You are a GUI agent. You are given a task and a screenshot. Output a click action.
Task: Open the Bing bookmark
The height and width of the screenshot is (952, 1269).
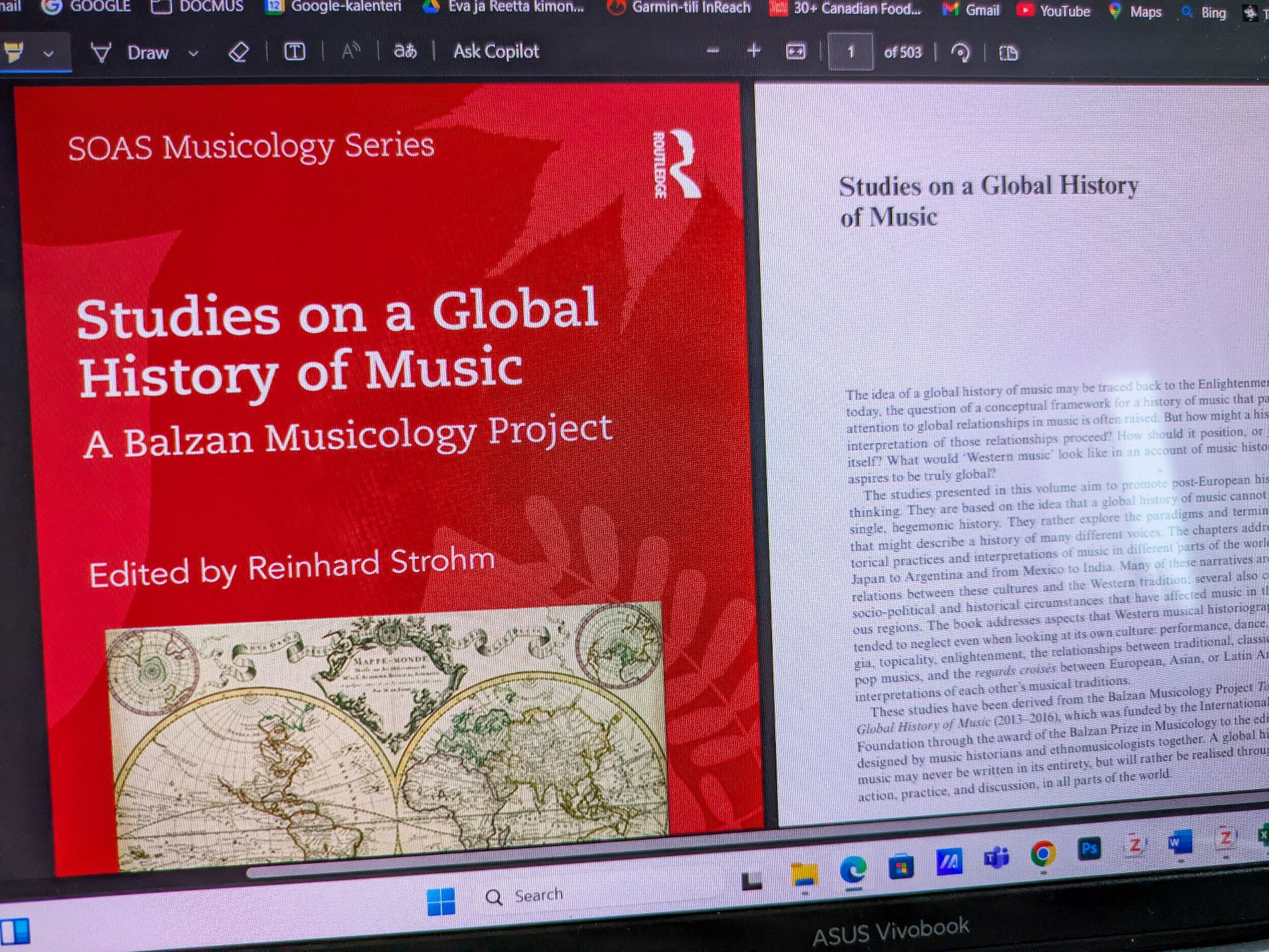tap(1203, 12)
